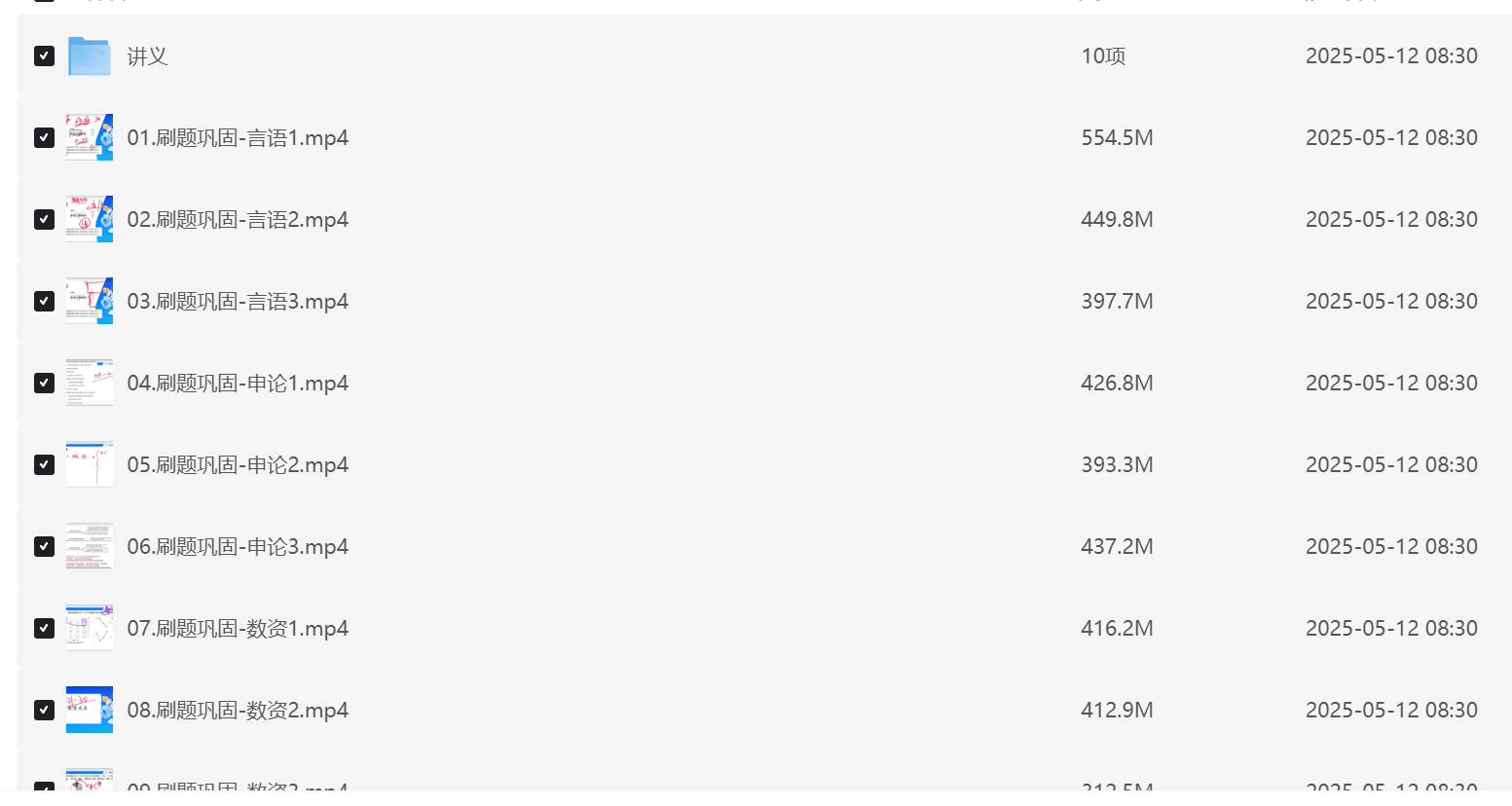Open file 04.刷题巩固-申论1.mp4
Image resolution: width=1512 pixels, height=806 pixels.
238,384
